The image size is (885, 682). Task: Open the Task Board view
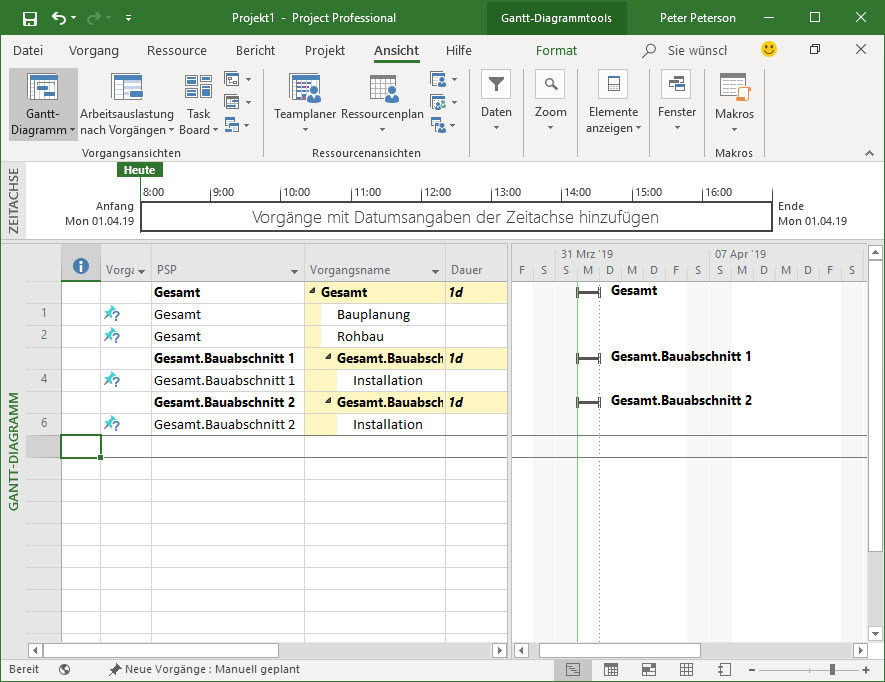[x=199, y=105]
